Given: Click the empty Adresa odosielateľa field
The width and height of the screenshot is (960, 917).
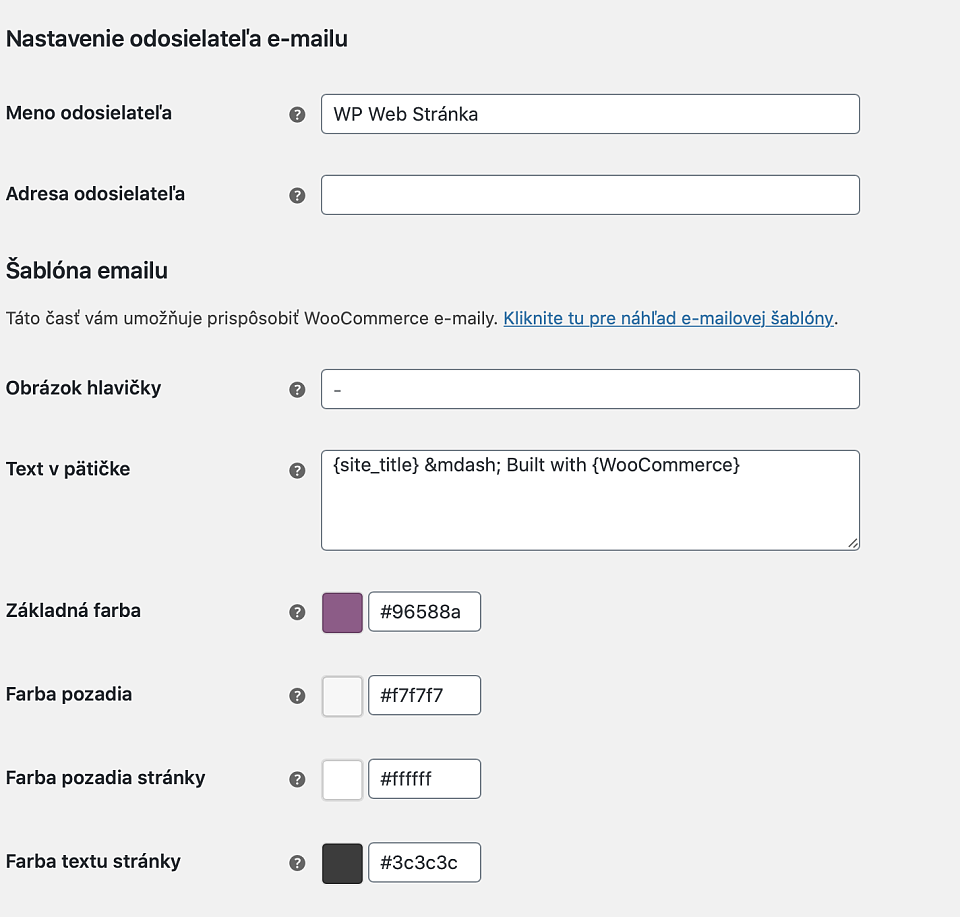Looking at the screenshot, I should [590, 195].
